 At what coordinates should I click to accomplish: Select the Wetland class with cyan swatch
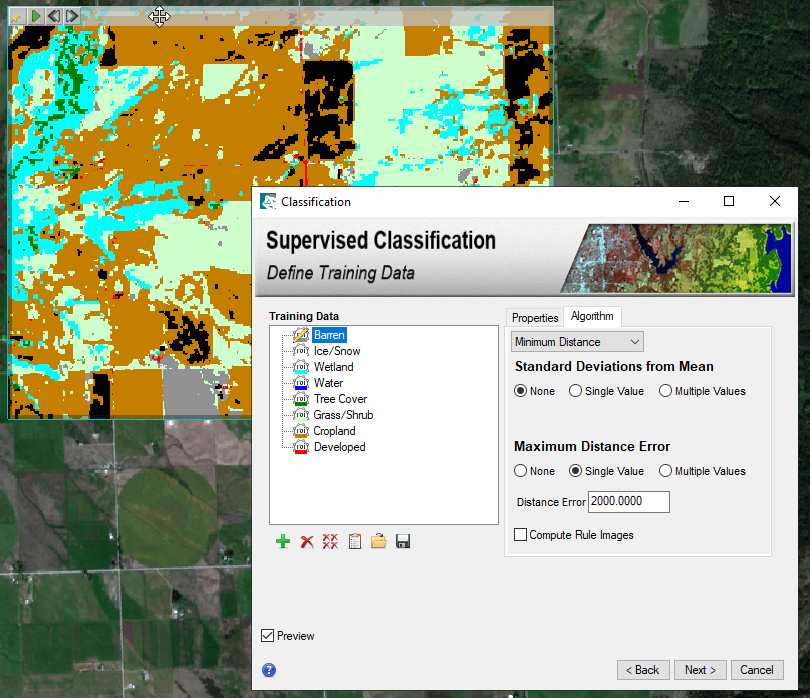click(x=333, y=367)
